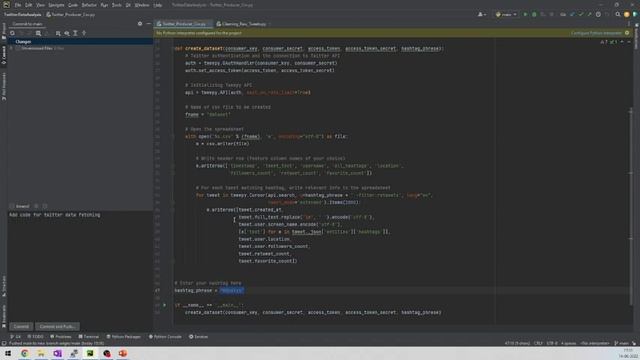Click the highlighted hashtag_phrase string value
Viewport: 640px width, 360px height.
click(x=231, y=291)
